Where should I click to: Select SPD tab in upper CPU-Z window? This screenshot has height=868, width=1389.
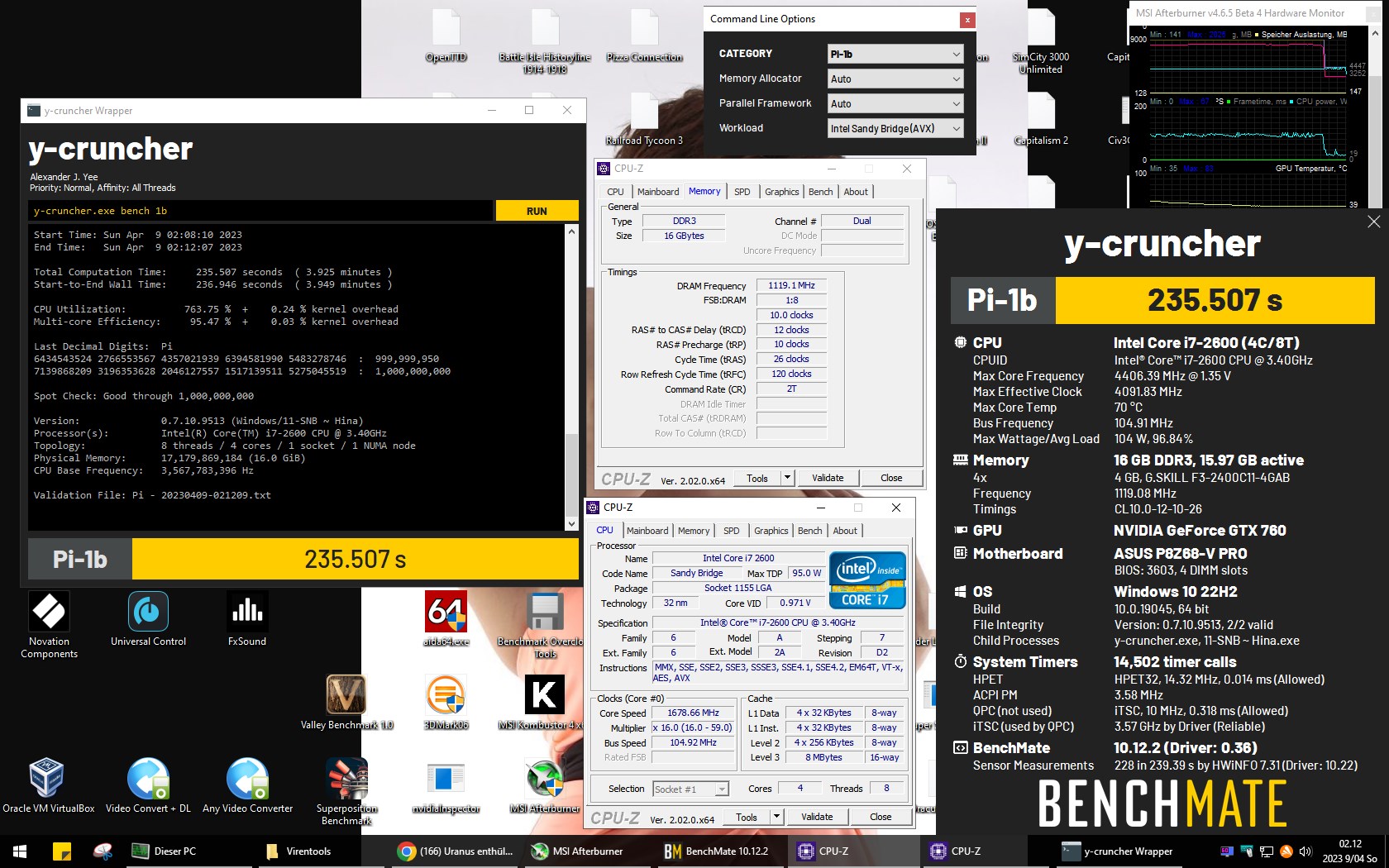tap(742, 191)
